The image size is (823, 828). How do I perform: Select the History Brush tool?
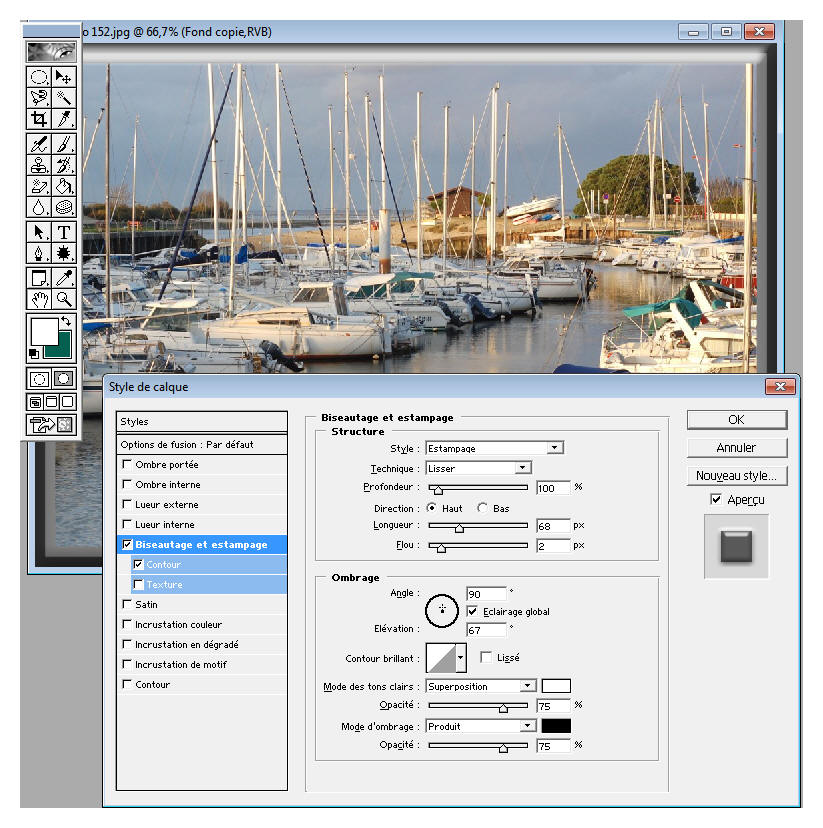click(x=64, y=165)
